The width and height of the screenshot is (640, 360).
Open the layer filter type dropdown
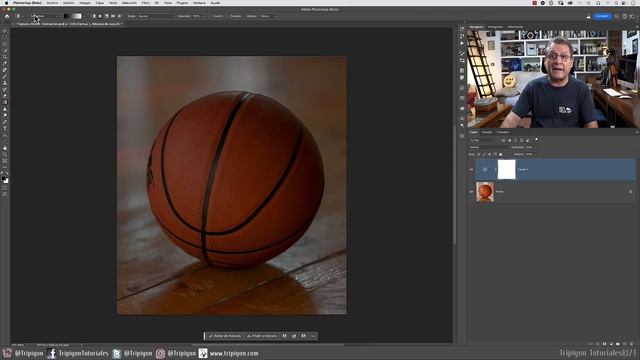pyautogui.click(x=483, y=140)
